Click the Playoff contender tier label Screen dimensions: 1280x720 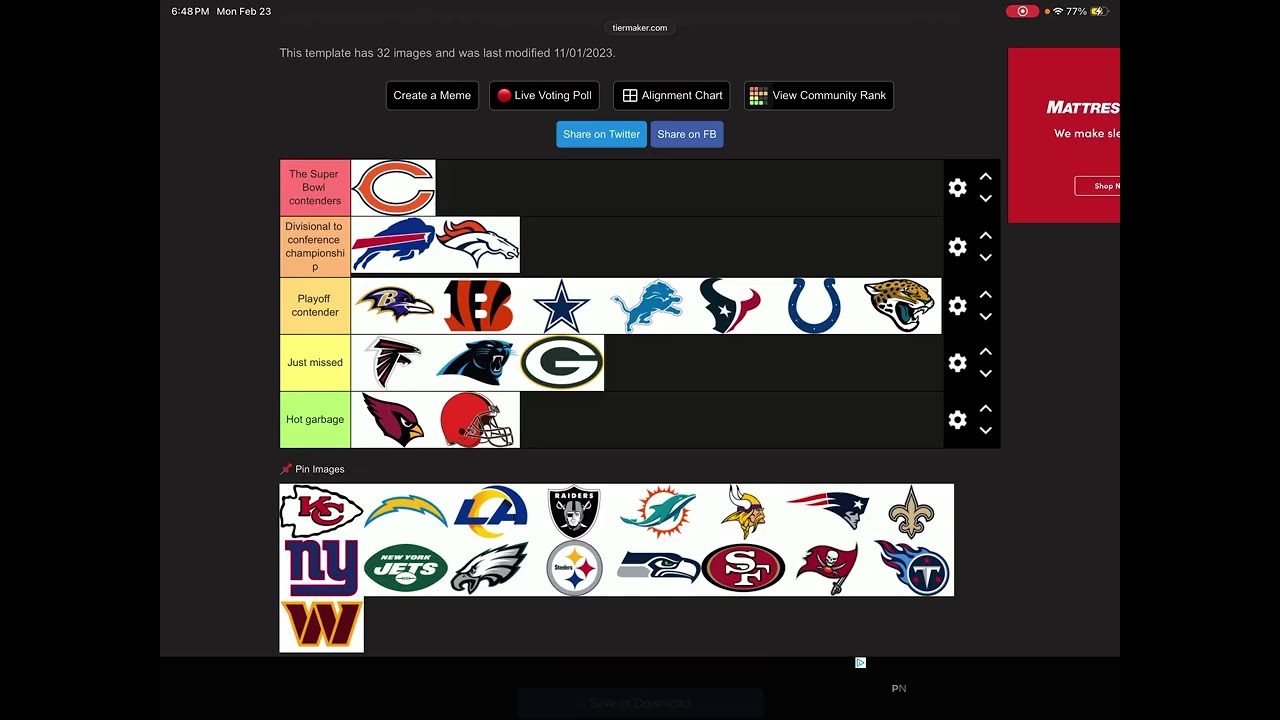[315, 306]
